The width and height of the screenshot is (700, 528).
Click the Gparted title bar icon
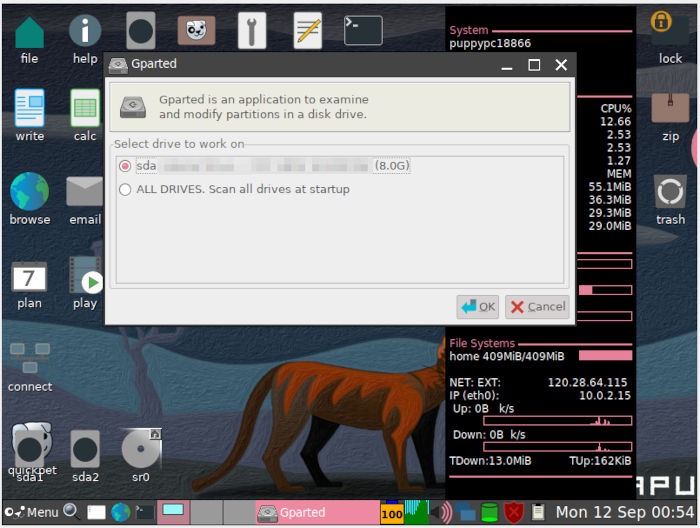tap(118, 65)
